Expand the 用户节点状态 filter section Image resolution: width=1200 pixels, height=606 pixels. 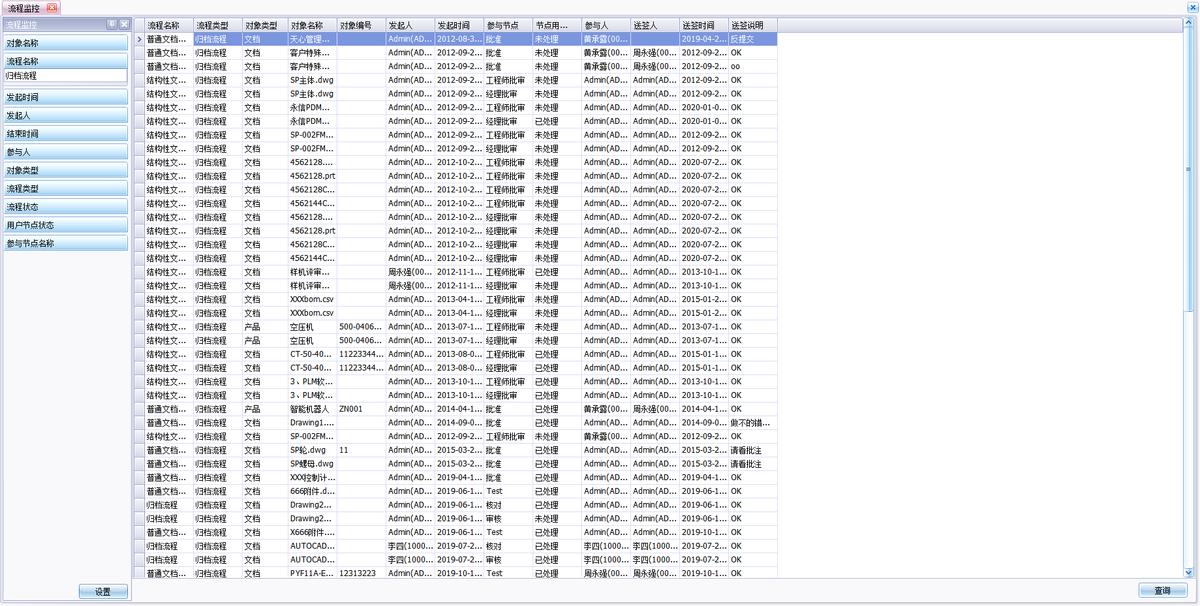click(65, 225)
